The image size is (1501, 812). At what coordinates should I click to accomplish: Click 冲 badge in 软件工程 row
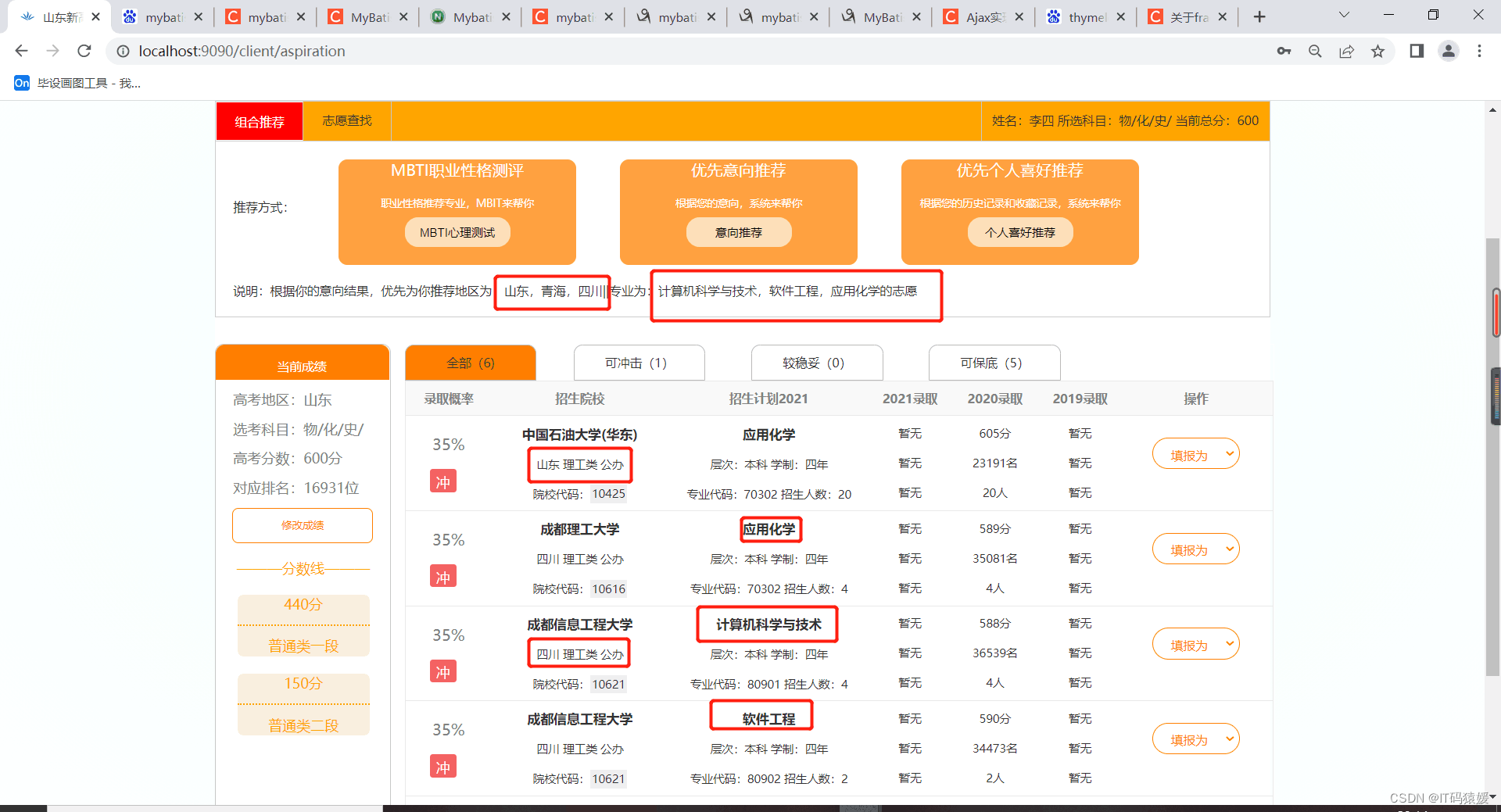click(x=443, y=767)
